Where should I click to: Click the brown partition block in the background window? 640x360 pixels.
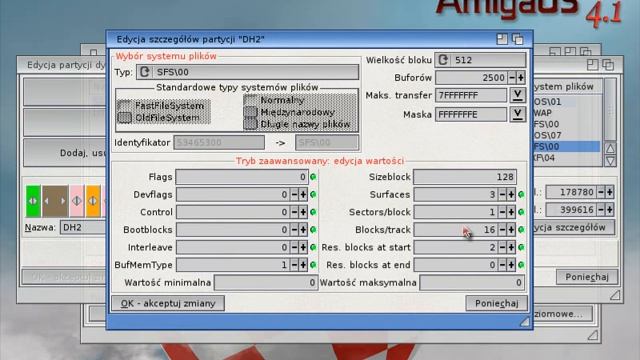(x=55, y=201)
